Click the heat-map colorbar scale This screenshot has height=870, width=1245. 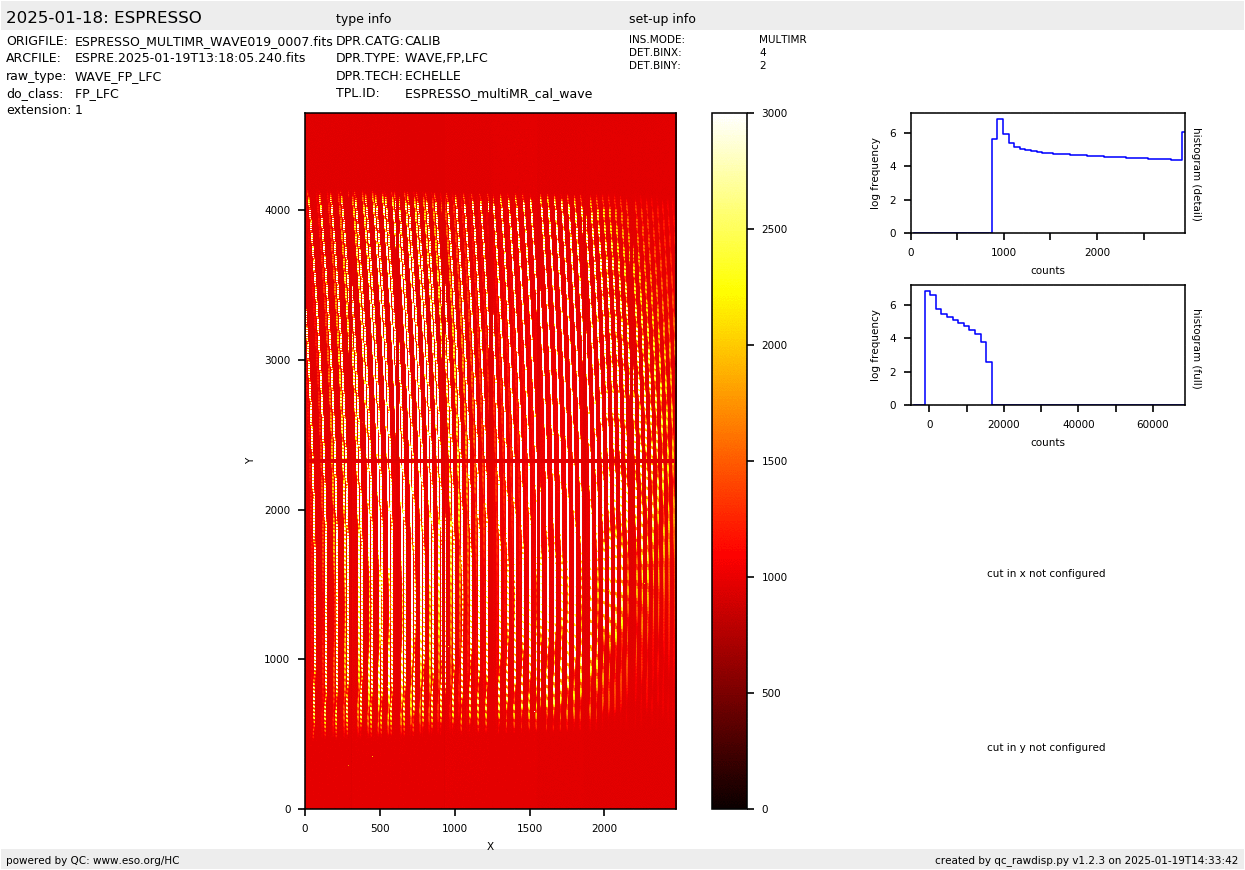tap(729, 460)
